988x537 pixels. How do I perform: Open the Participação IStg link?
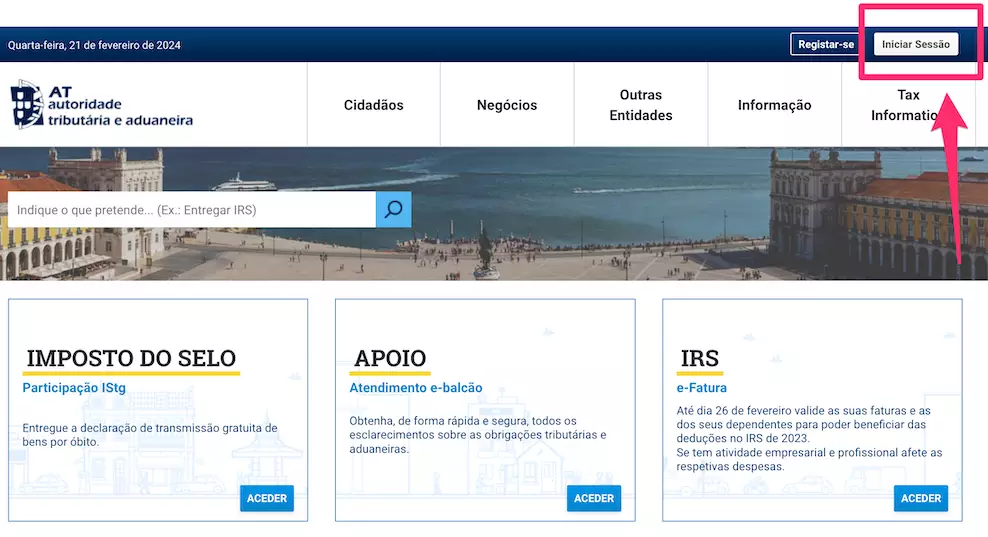[x=74, y=388]
